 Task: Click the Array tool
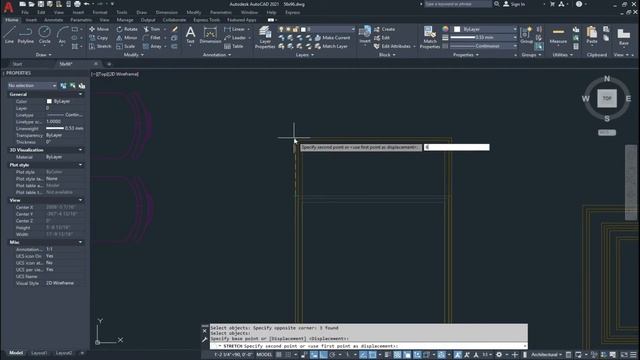pyautogui.click(x=152, y=46)
